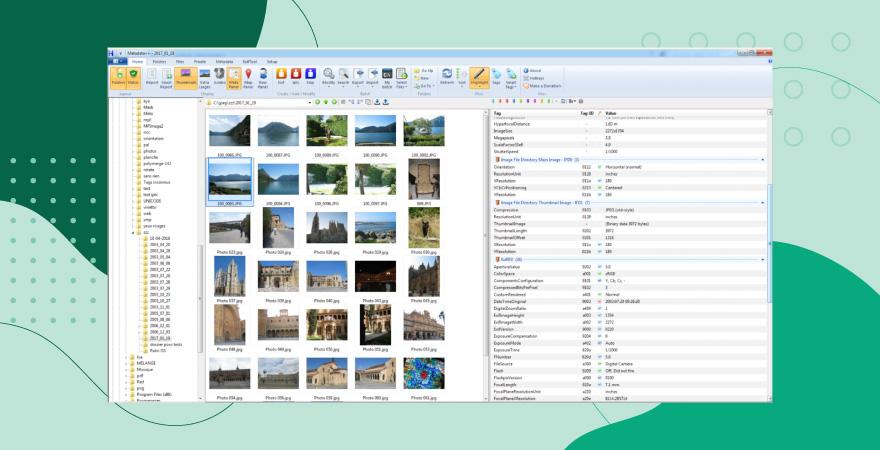Switch to the Setup ribbon tab
The height and width of the screenshot is (450, 880).
272,61
